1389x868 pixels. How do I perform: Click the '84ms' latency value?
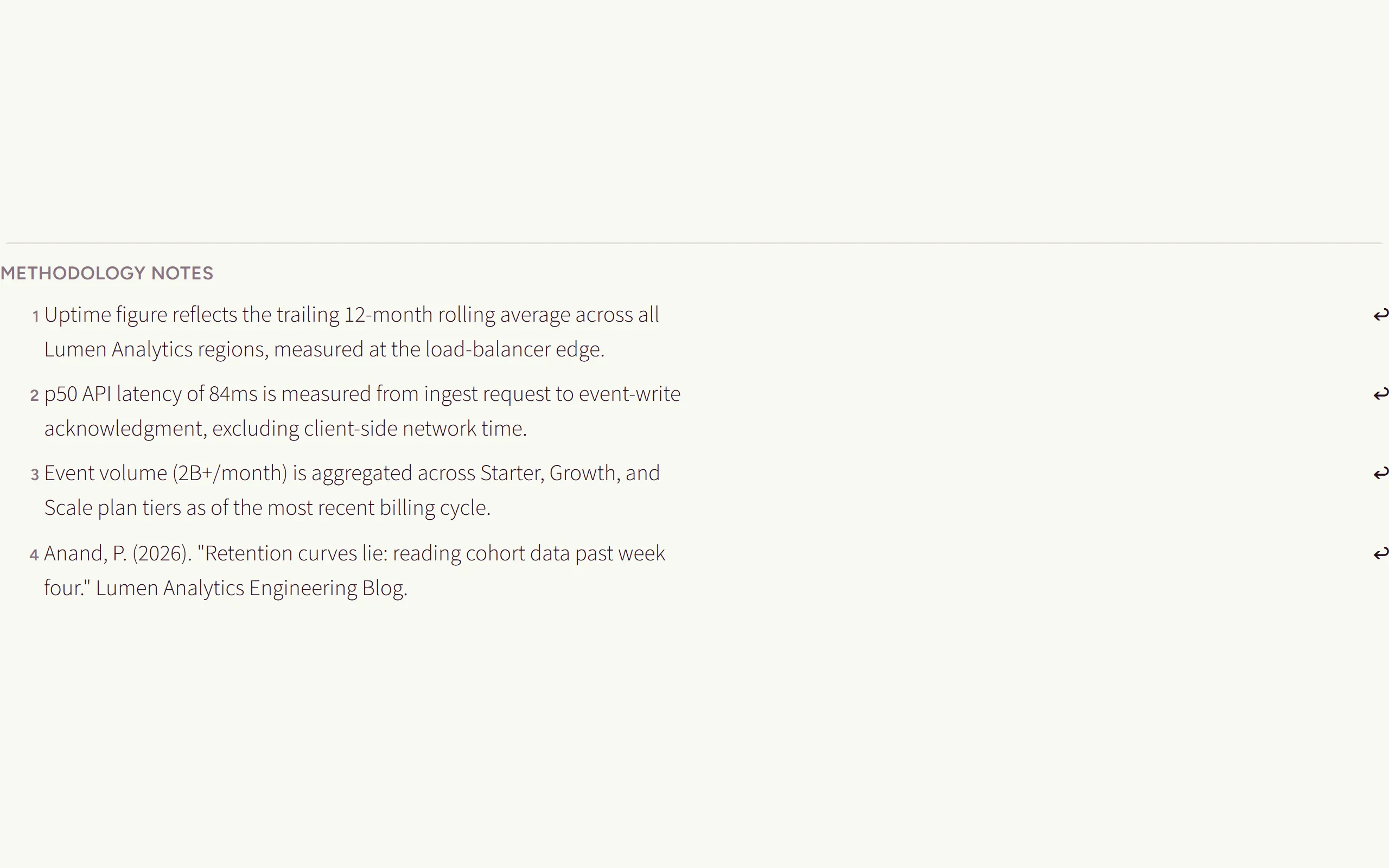[x=234, y=394]
